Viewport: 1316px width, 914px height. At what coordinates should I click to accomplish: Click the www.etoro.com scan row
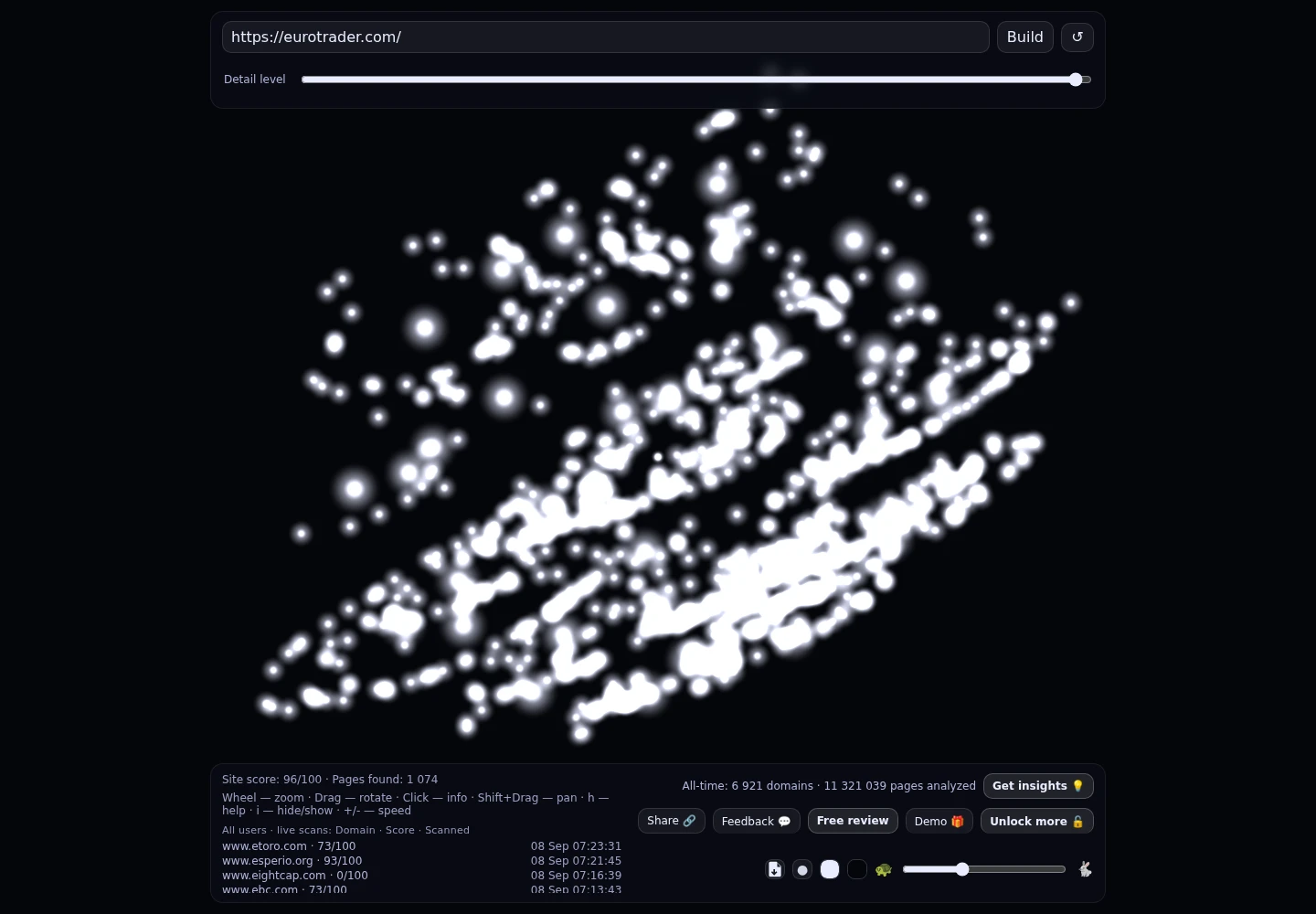(x=421, y=846)
